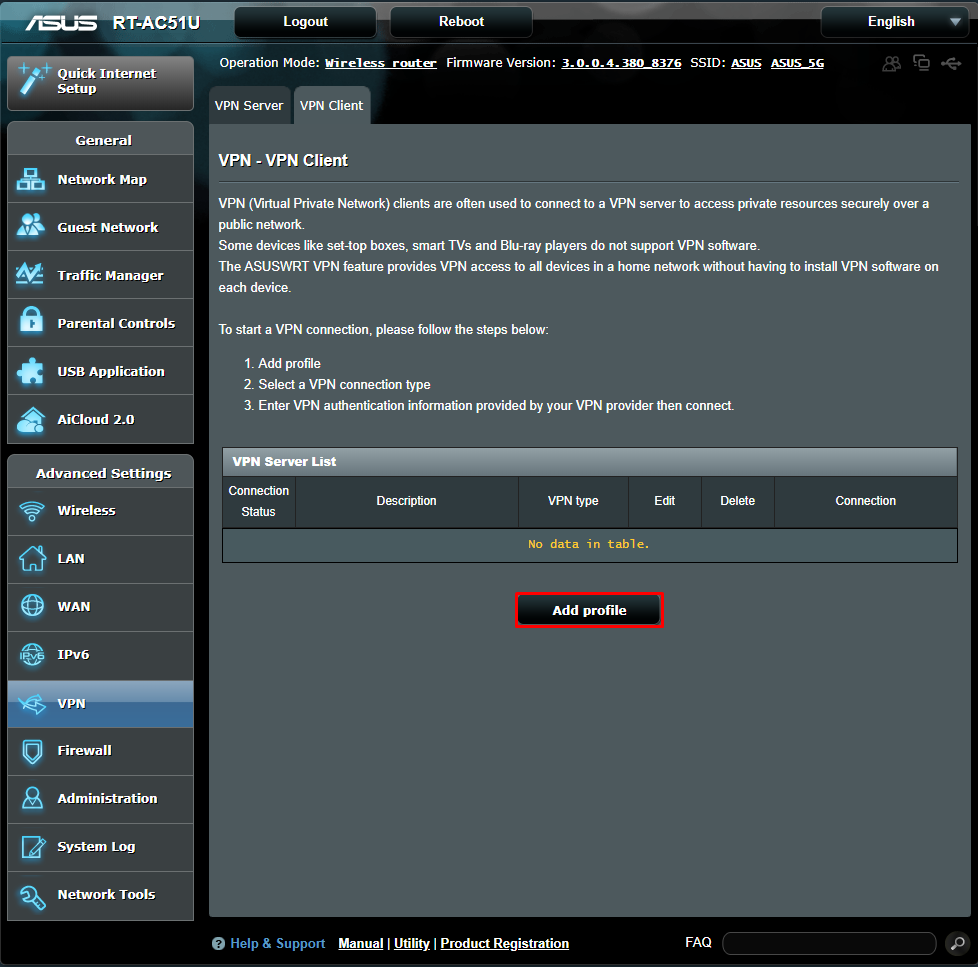This screenshot has width=978, height=967.
Task: Select the Parental Controls padlock icon
Action: click(x=31, y=323)
